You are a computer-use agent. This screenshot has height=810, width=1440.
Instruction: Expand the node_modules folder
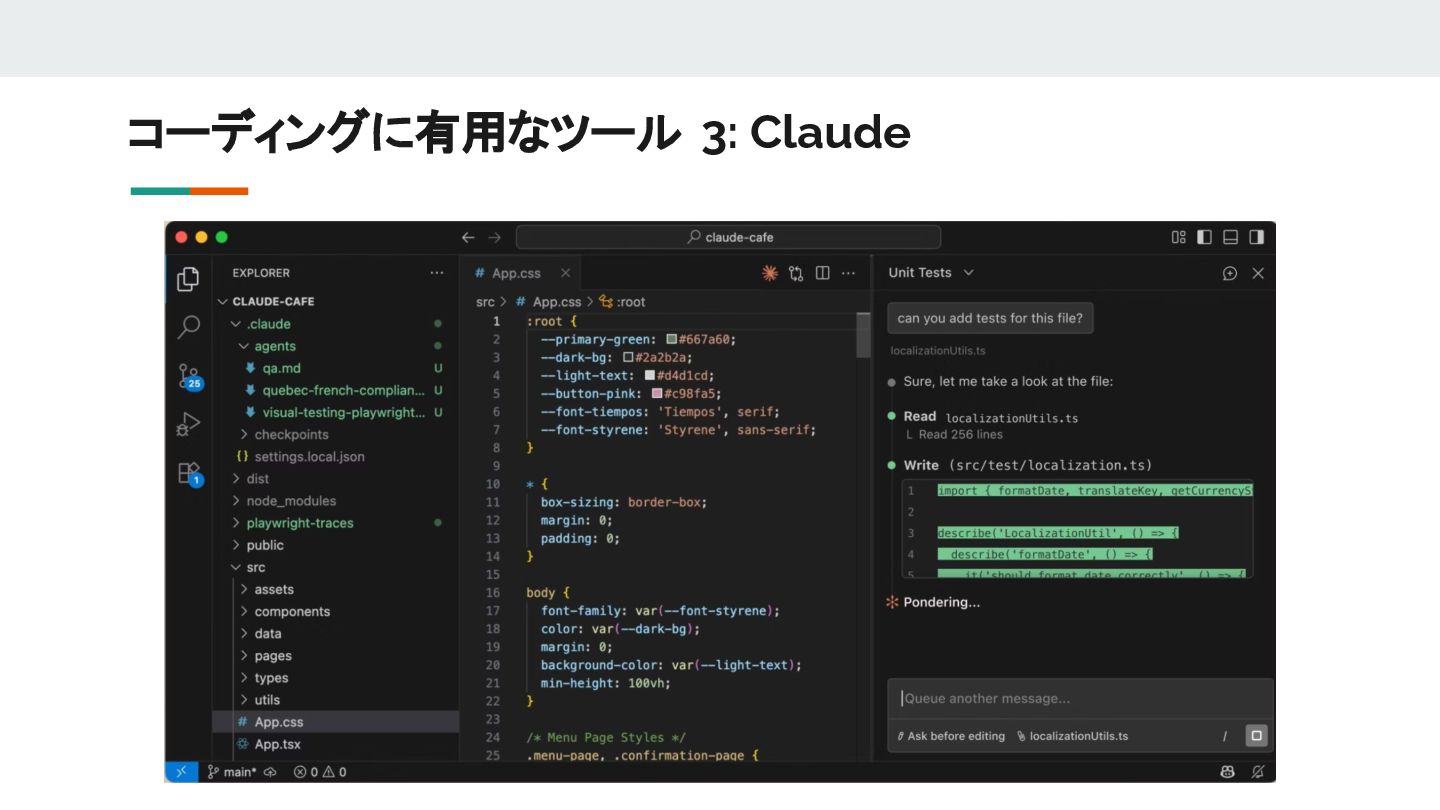point(336,501)
